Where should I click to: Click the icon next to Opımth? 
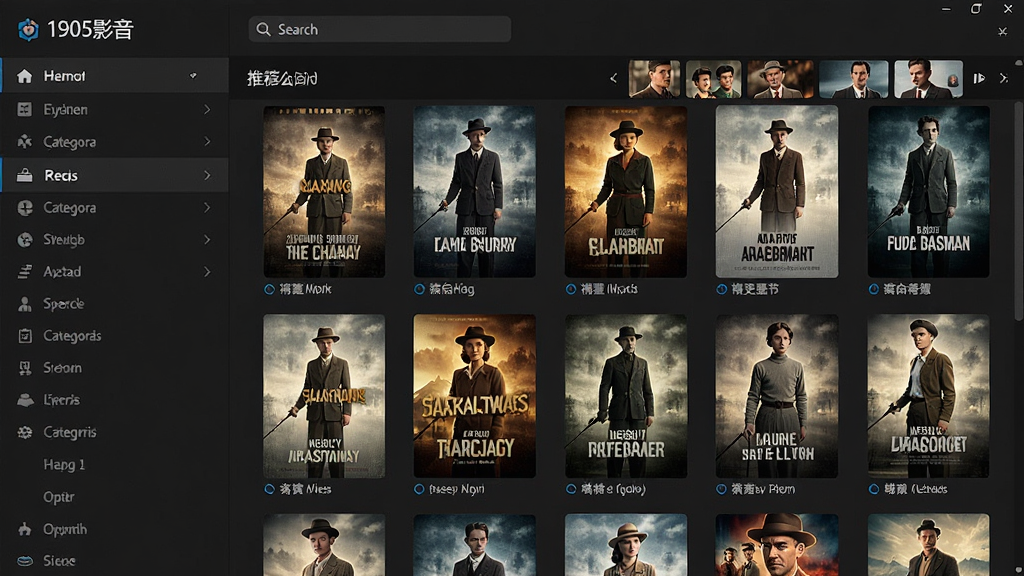[x=25, y=529]
